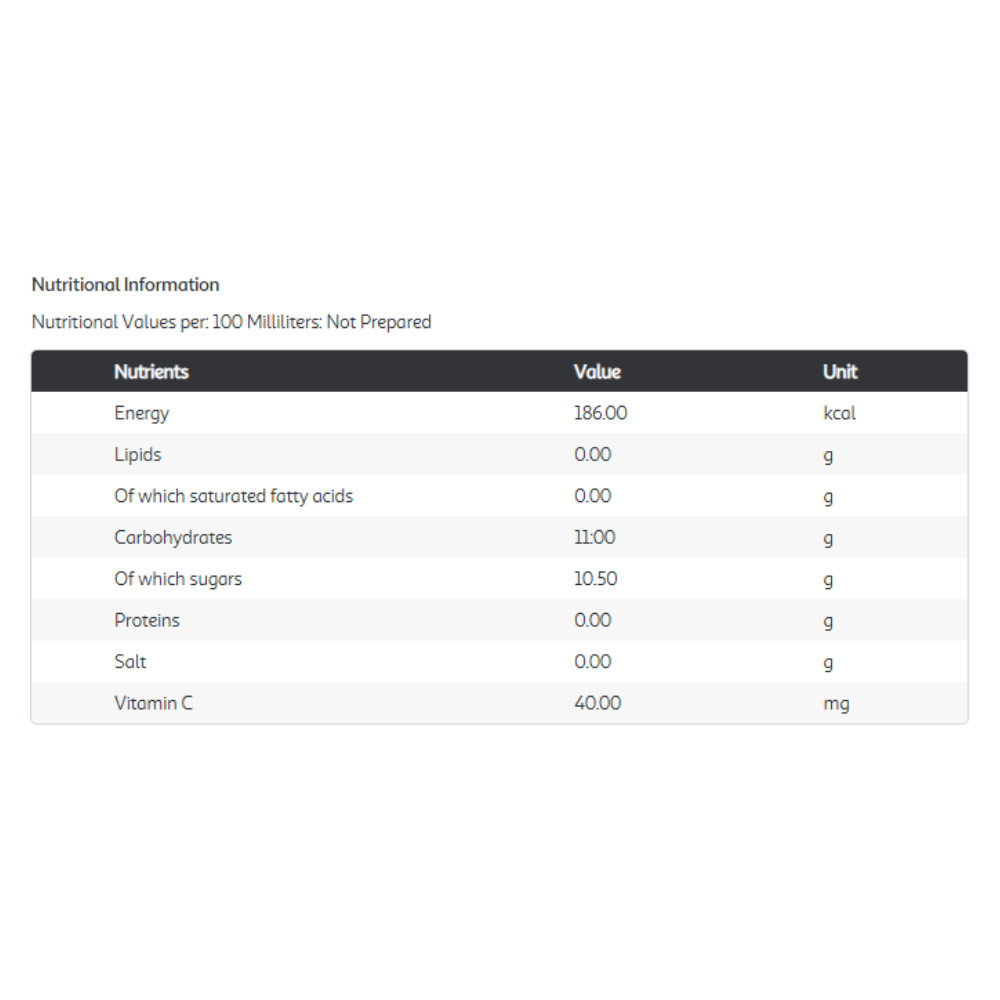1000x1000 pixels.
Task: Click the Unit column header
Action: coord(840,372)
